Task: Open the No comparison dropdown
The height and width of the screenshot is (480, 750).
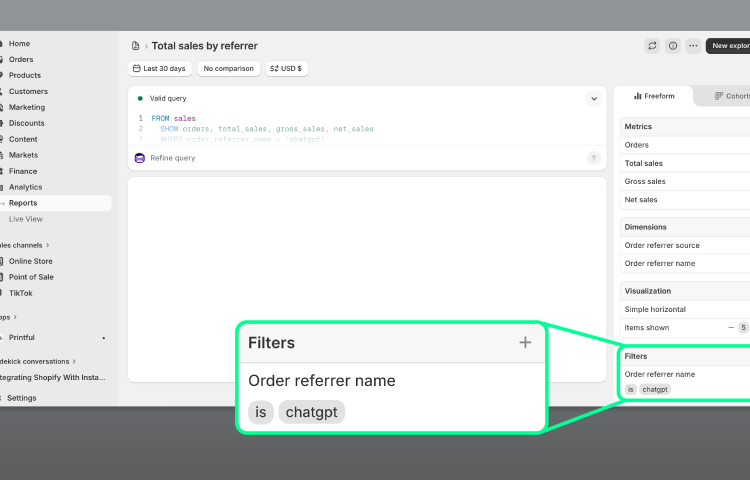Action: 228,69
